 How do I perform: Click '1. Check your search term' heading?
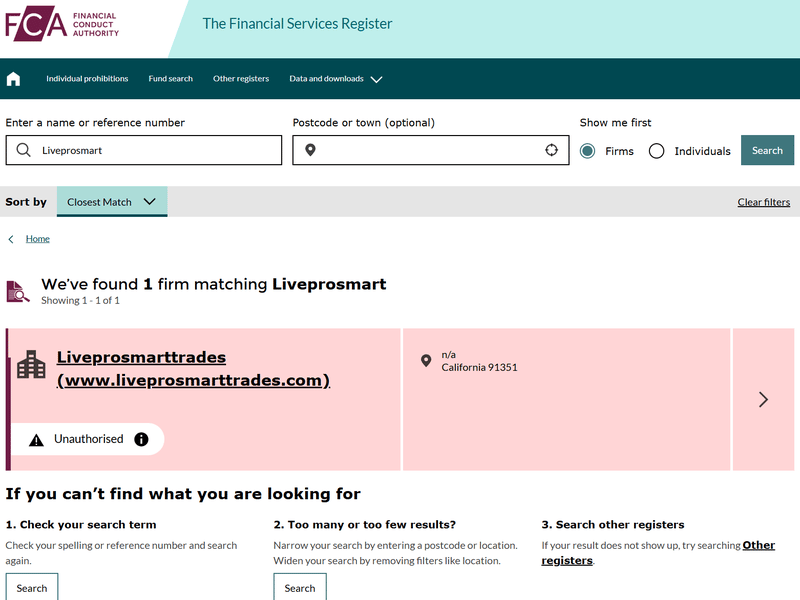click(81, 524)
